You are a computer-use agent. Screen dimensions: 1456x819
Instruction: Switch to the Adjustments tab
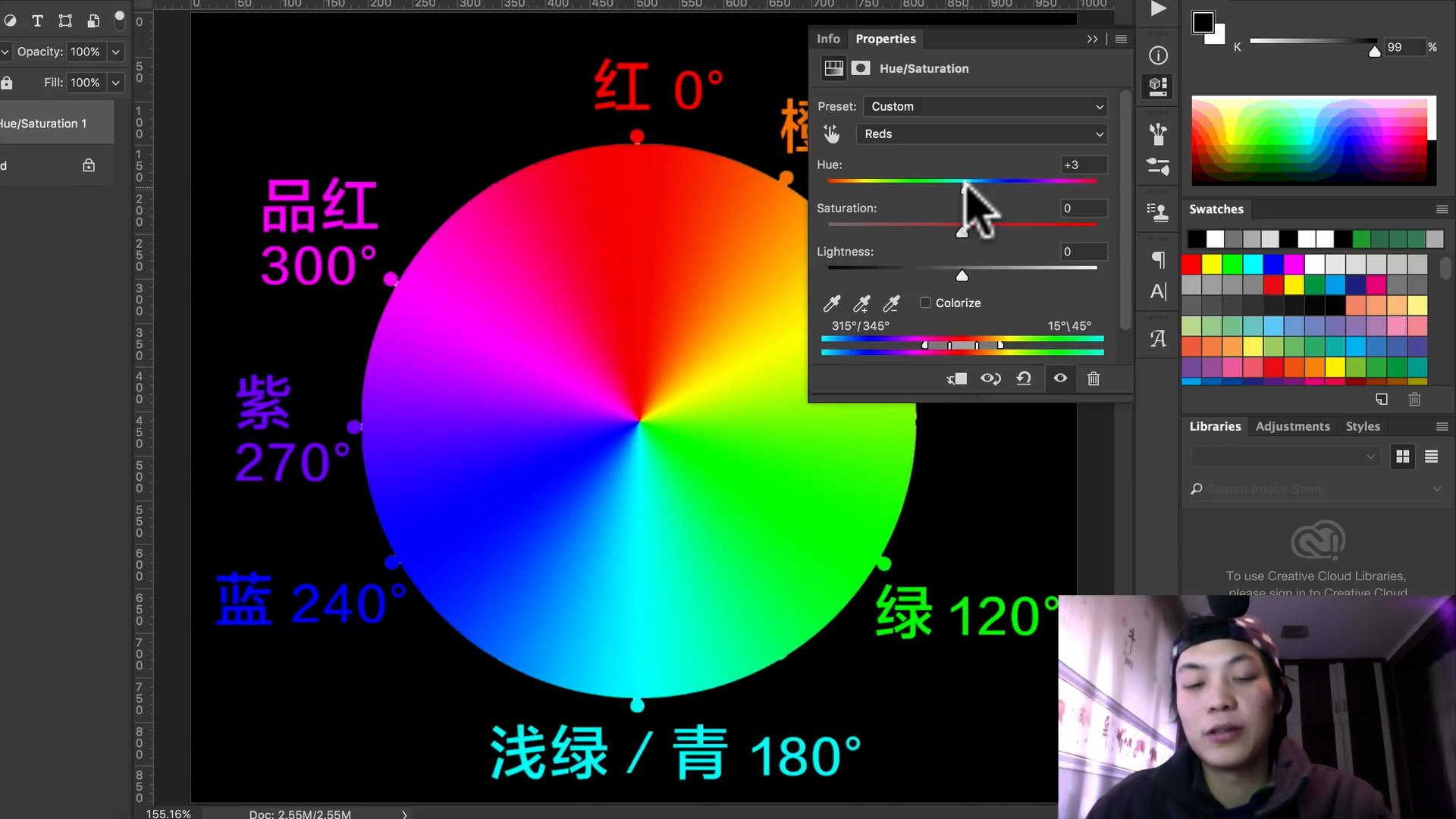tap(1292, 426)
